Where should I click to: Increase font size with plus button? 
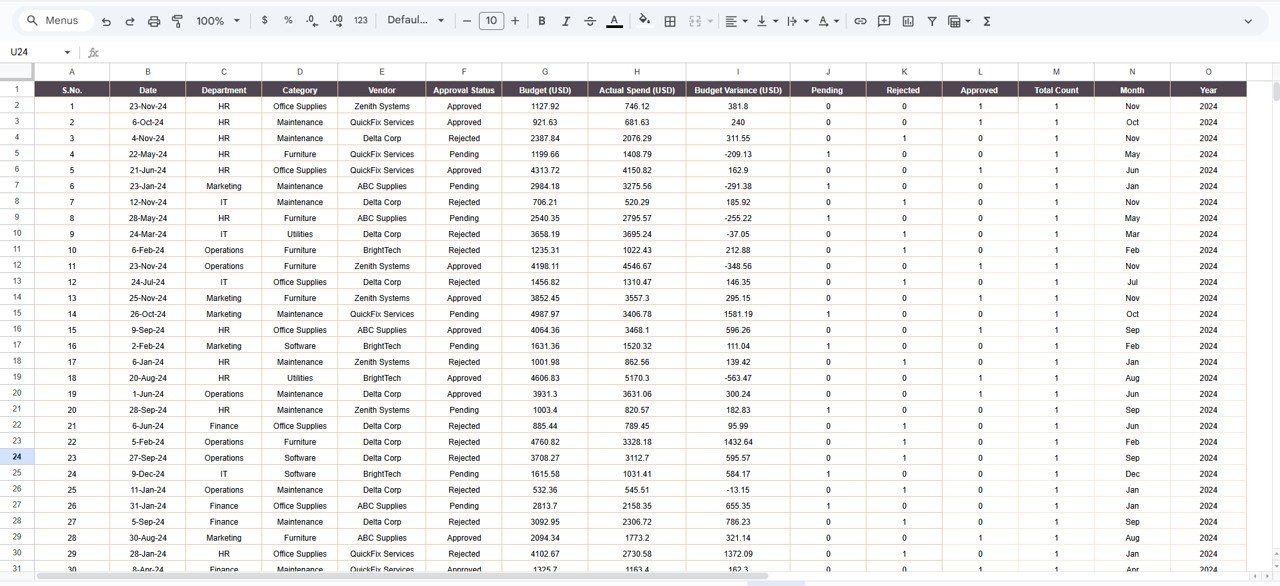(515, 21)
